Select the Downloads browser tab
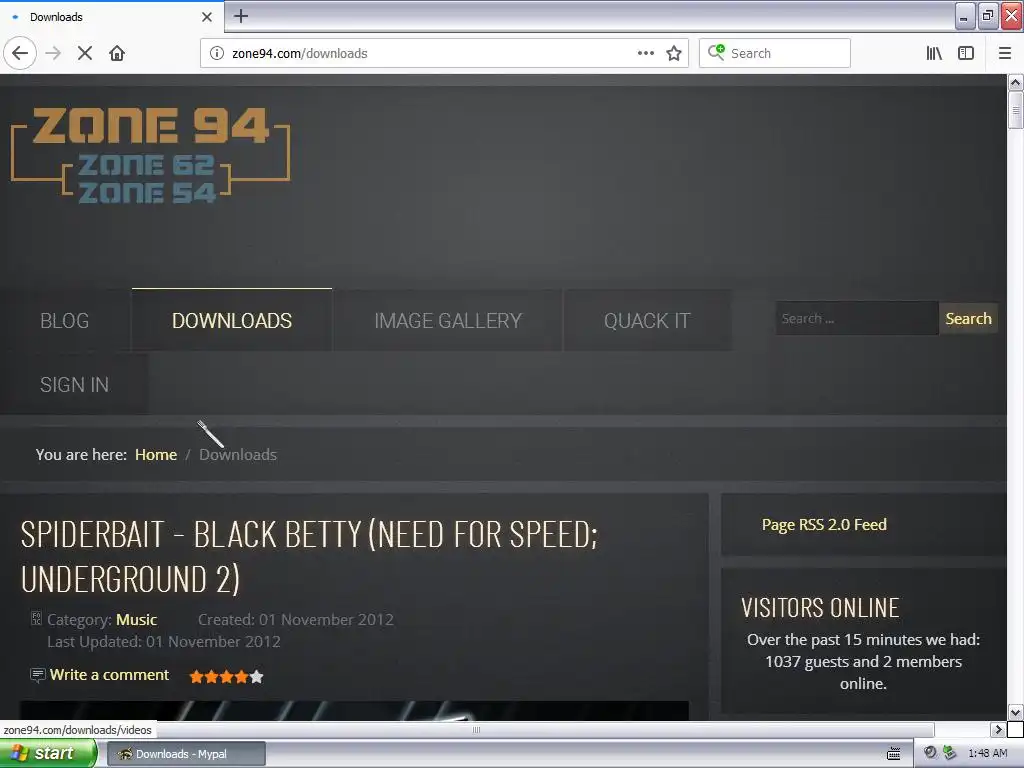The height and width of the screenshot is (768, 1024). coord(112,17)
